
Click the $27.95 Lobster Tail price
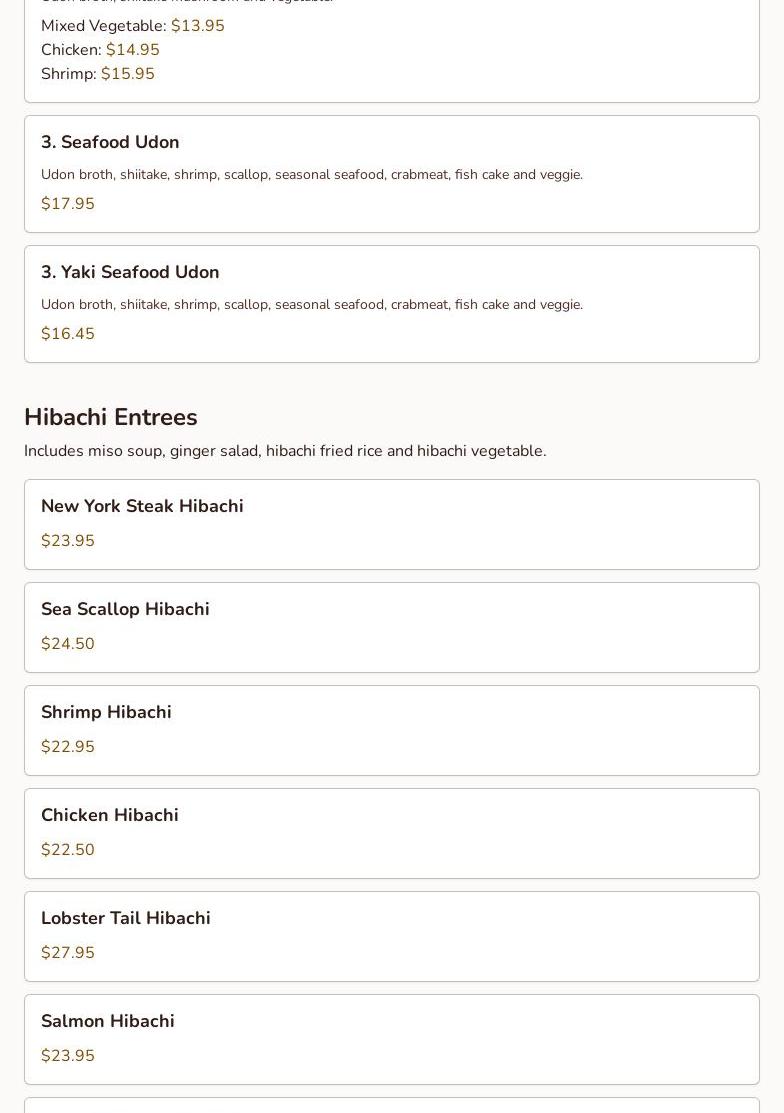point(68,953)
